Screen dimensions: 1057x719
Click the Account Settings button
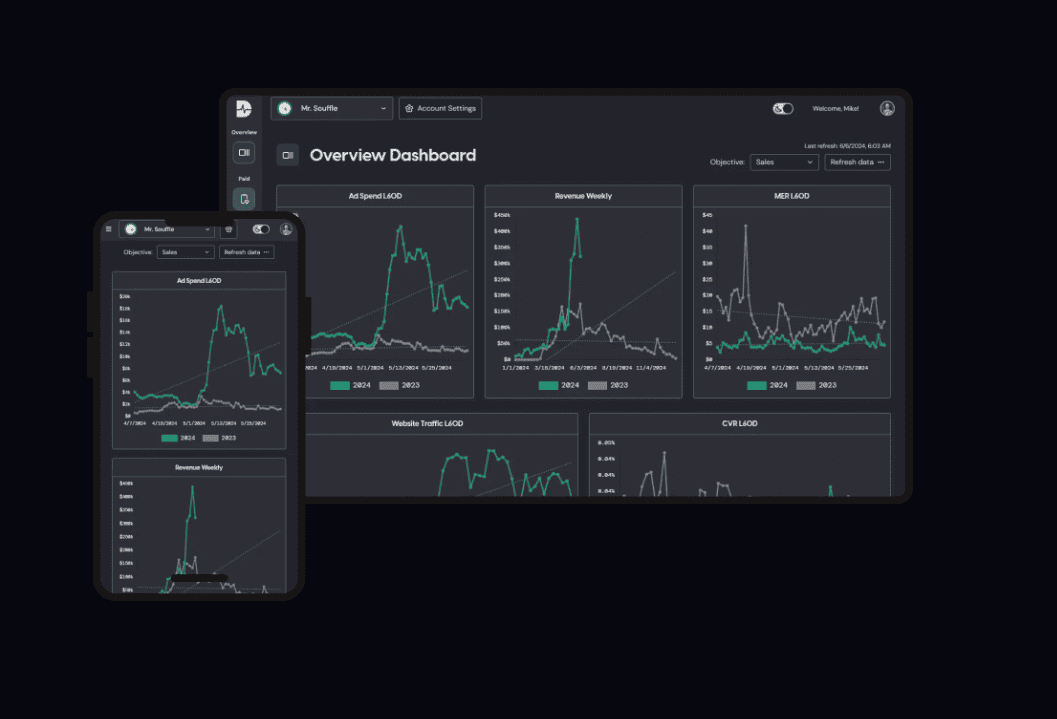pos(440,108)
